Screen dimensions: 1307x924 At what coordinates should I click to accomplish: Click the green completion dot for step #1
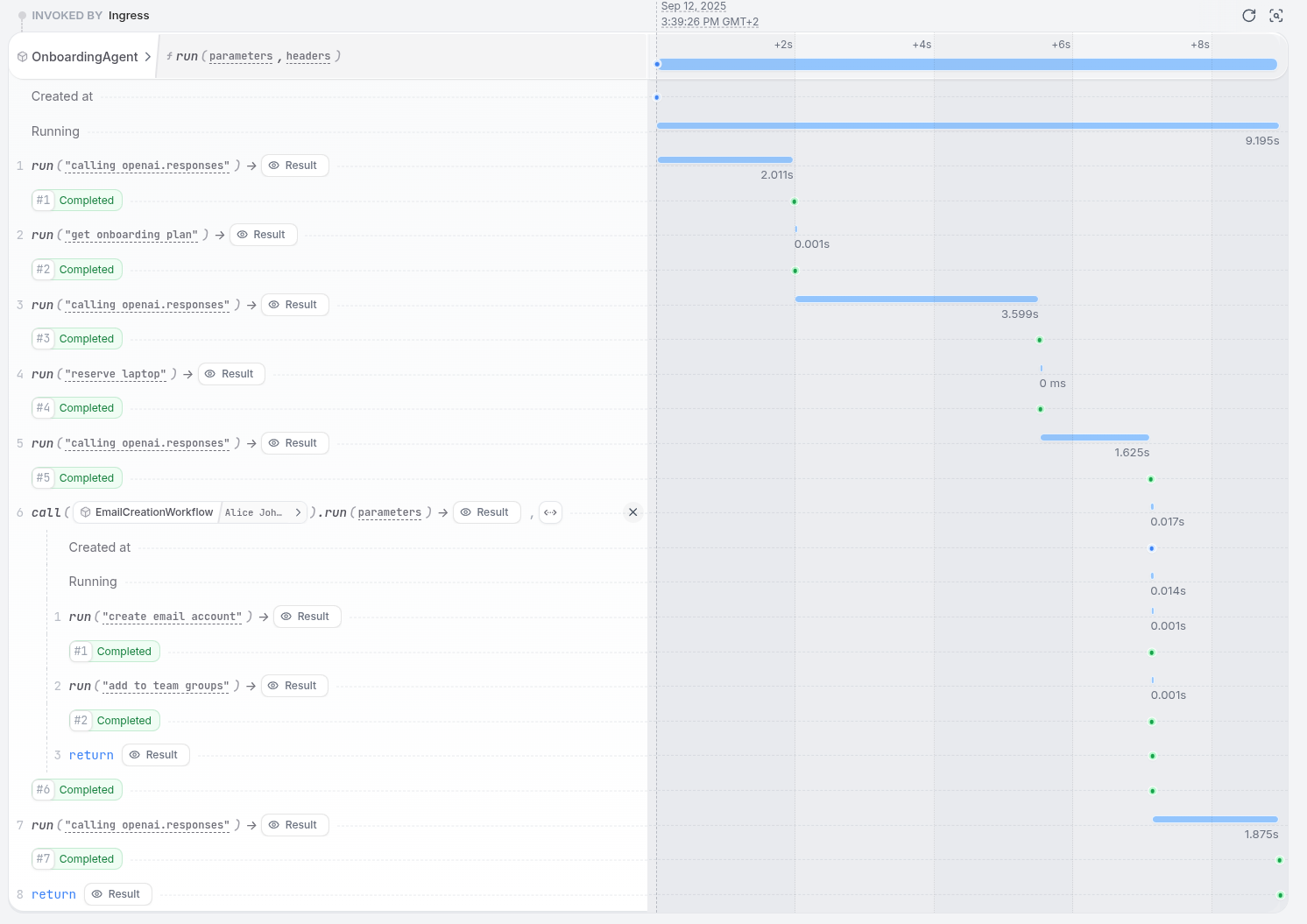coord(795,201)
